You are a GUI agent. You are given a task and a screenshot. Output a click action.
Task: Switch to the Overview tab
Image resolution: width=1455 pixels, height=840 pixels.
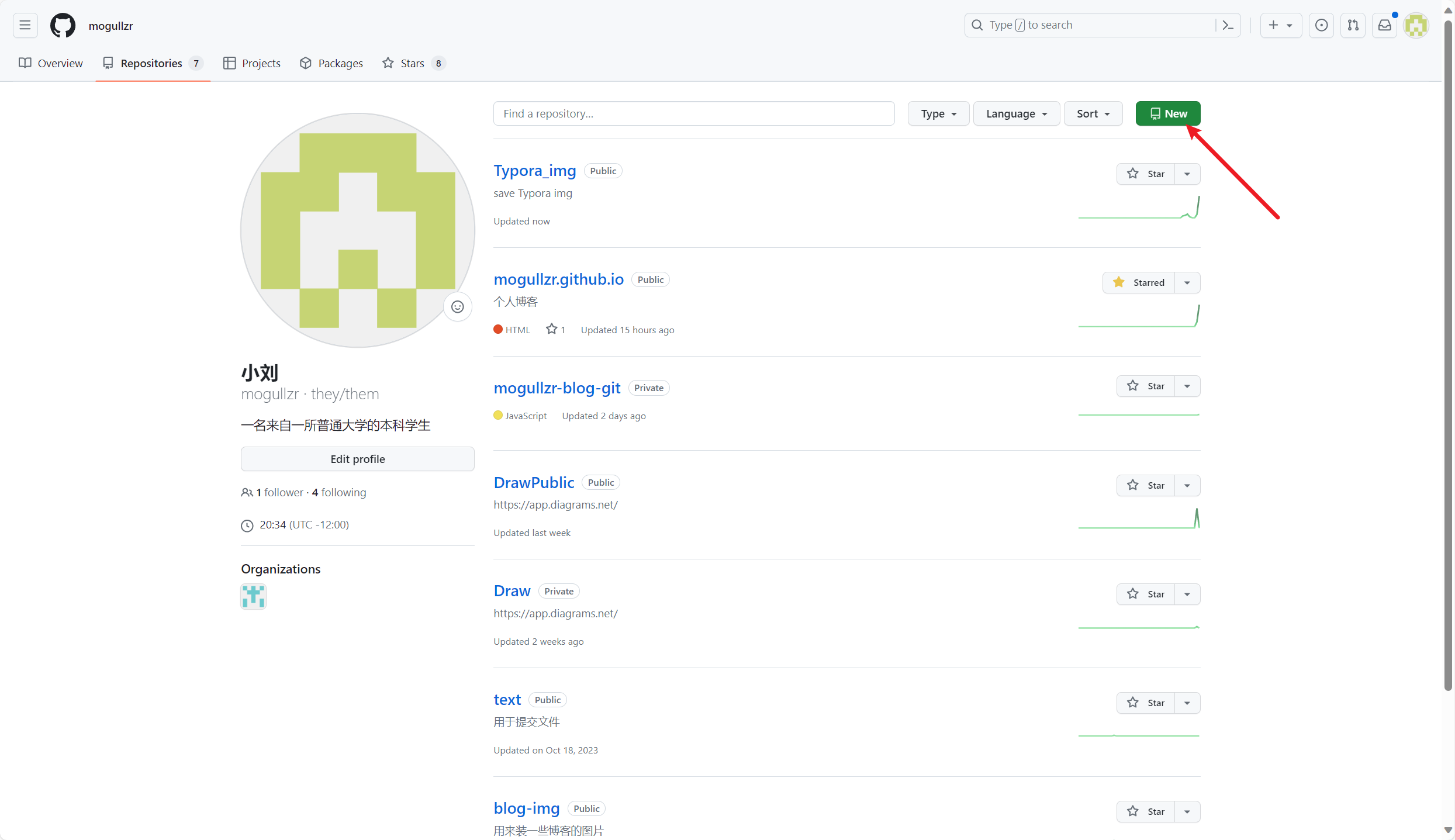click(x=51, y=63)
